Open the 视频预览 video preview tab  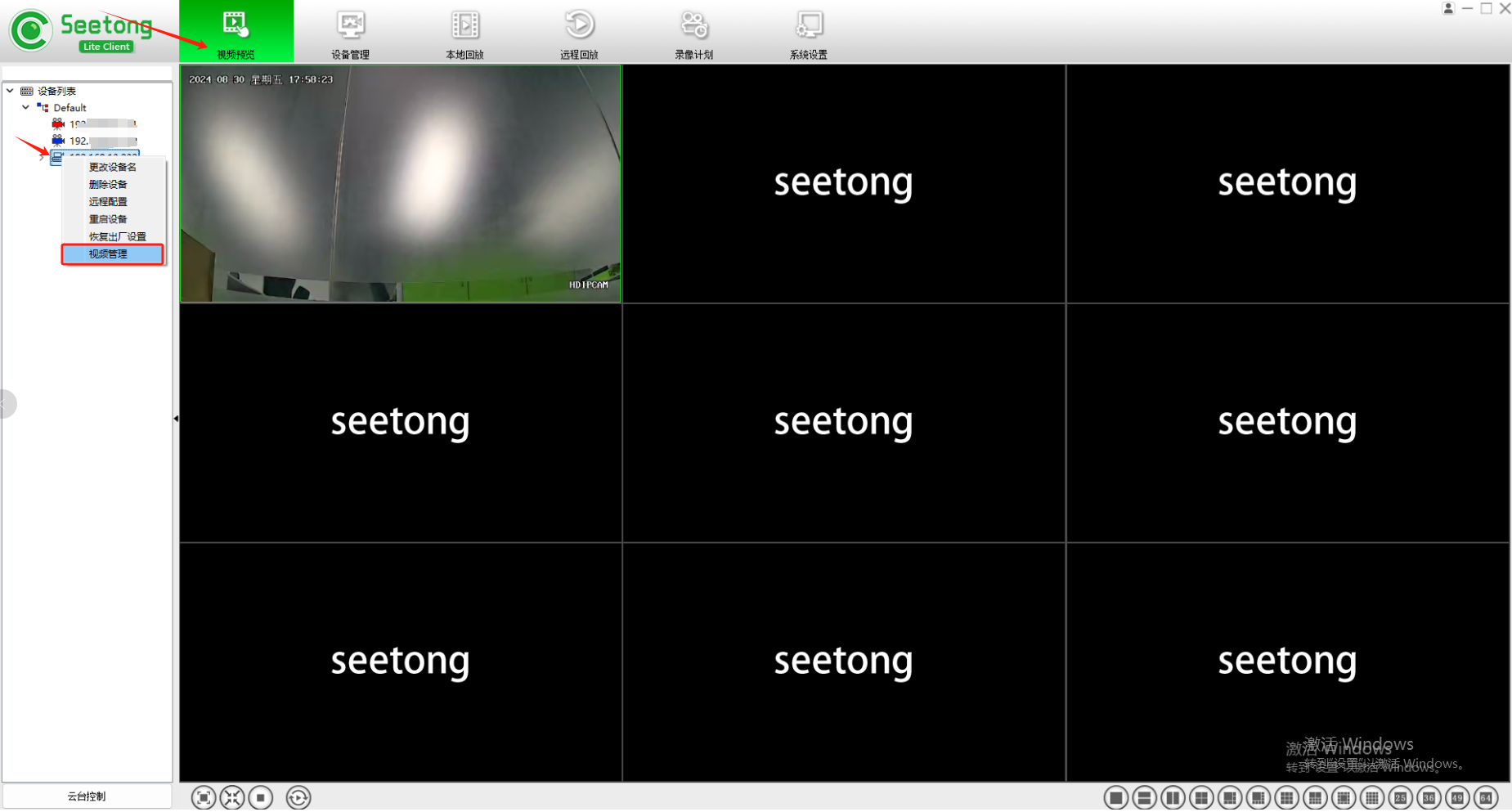(x=236, y=31)
